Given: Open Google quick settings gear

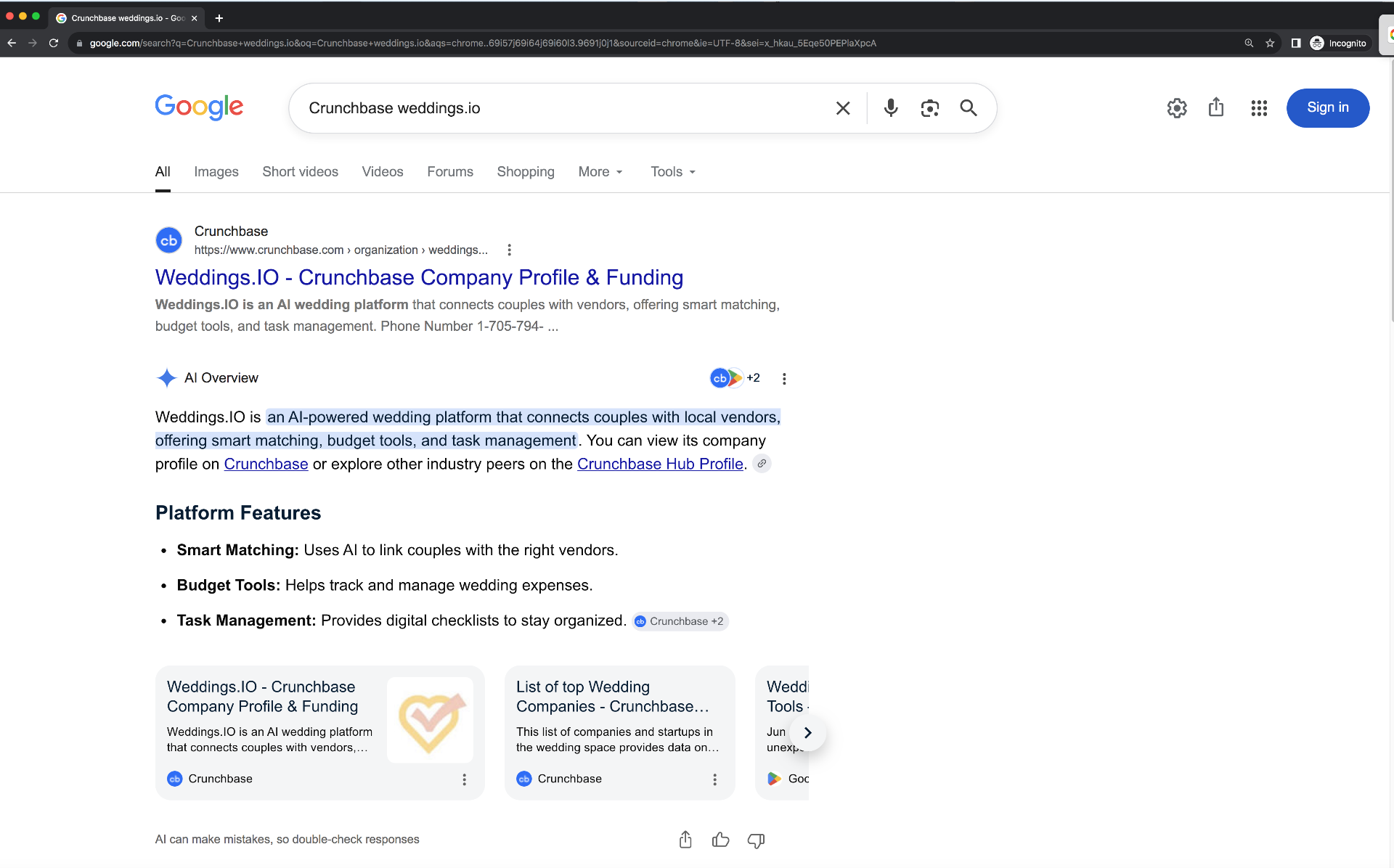Looking at the screenshot, I should pos(1177,108).
